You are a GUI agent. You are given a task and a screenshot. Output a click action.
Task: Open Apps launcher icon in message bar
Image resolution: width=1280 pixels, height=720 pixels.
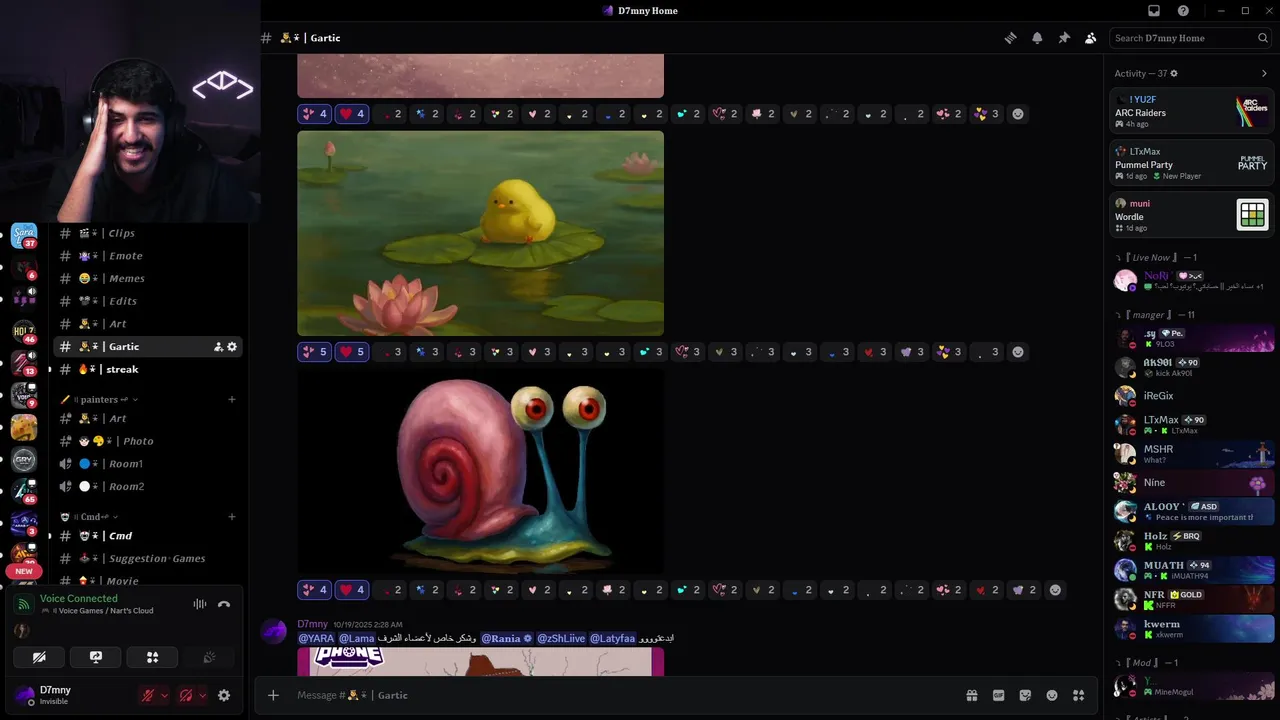[1079, 695]
